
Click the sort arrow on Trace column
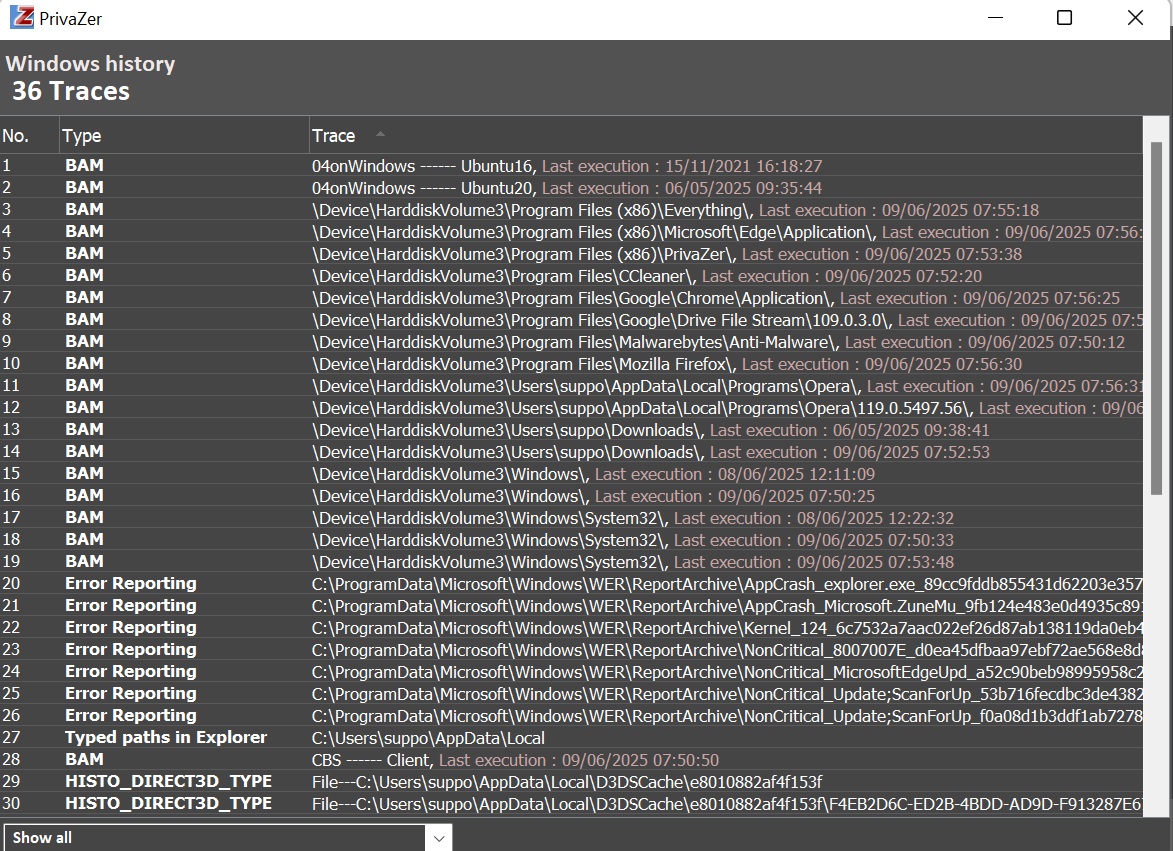click(380, 134)
